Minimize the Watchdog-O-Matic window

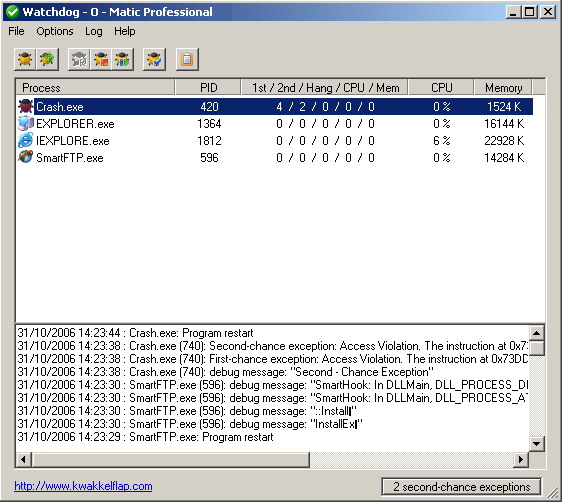513,12
